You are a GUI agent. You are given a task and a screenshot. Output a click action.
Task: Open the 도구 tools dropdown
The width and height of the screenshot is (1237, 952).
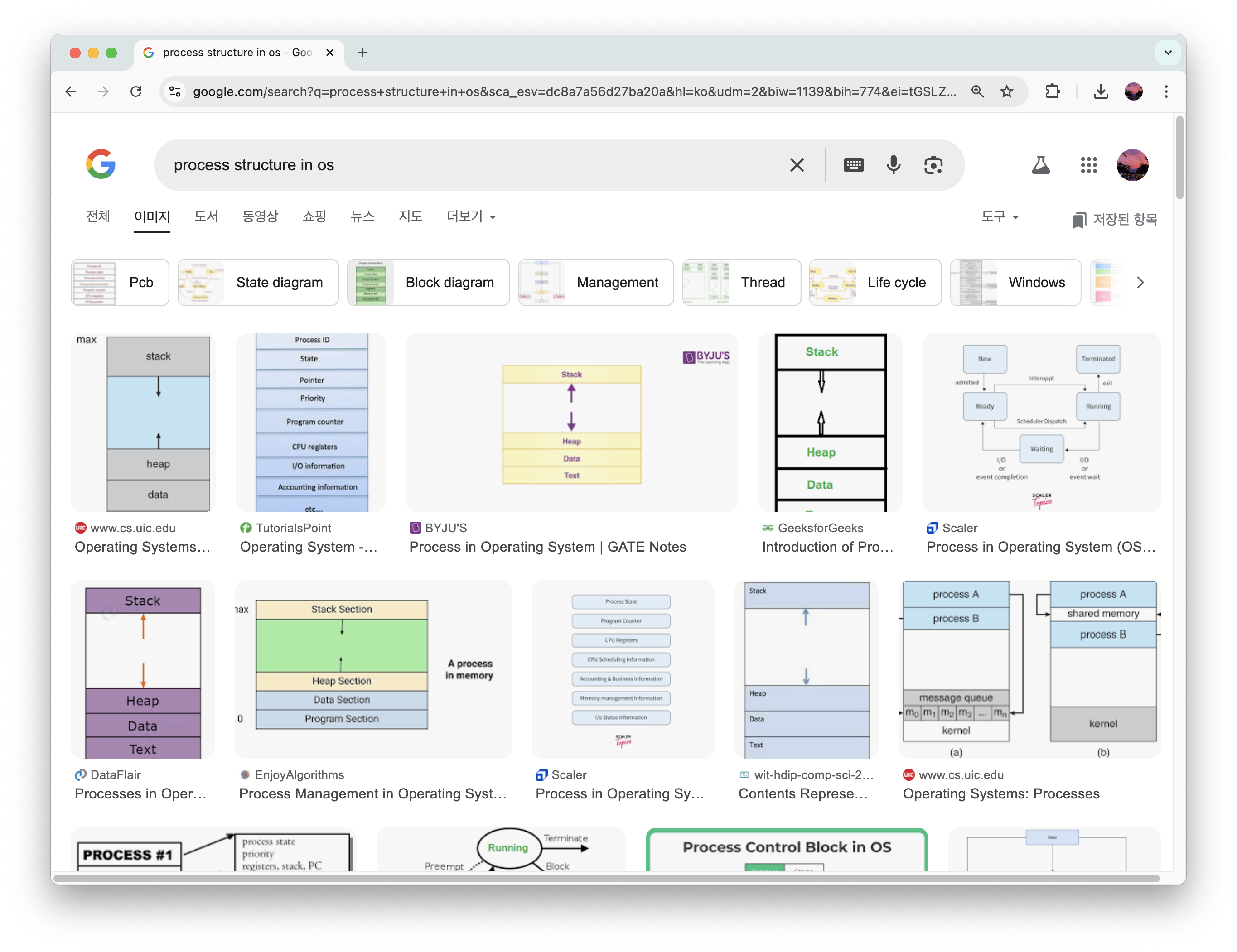[1000, 217]
